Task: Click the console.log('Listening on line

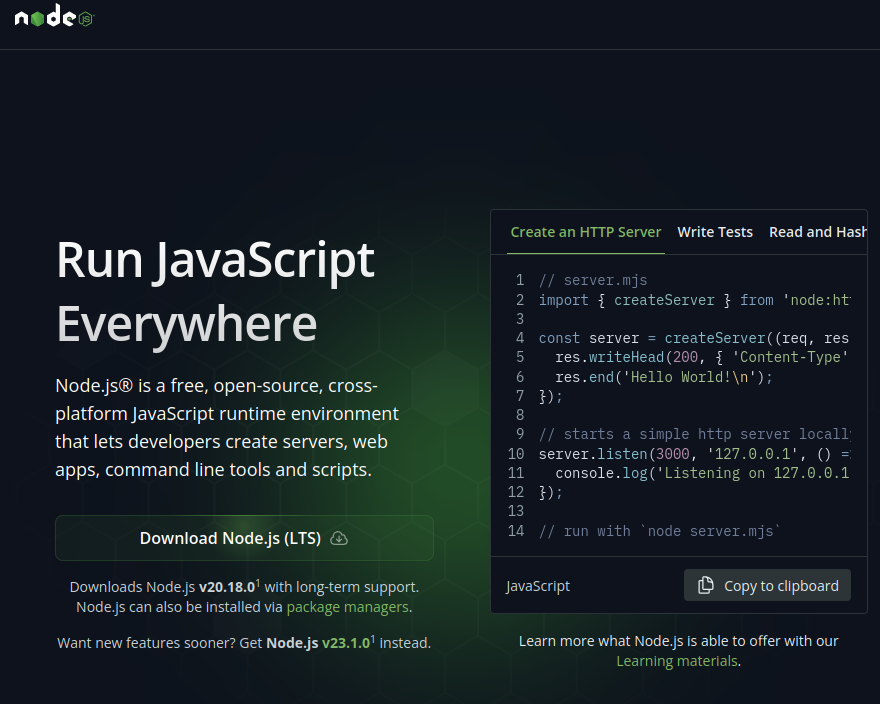Action: [702, 473]
